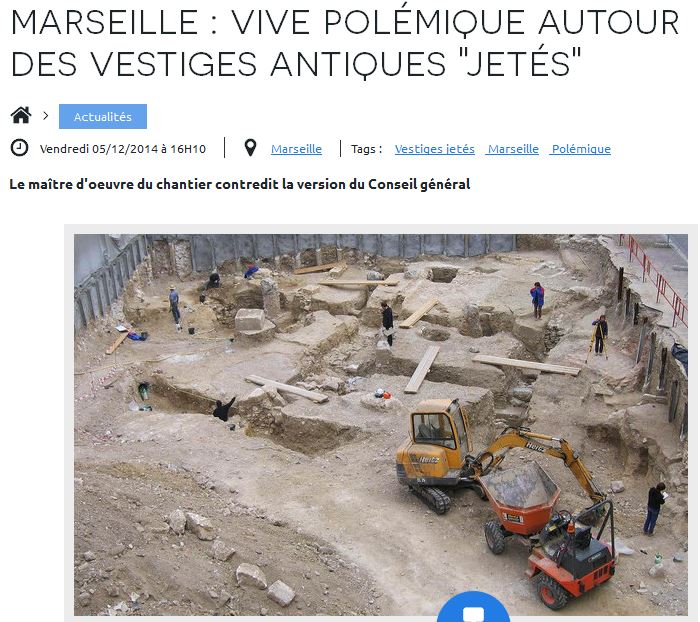Open the Actualités category

[103, 117]
